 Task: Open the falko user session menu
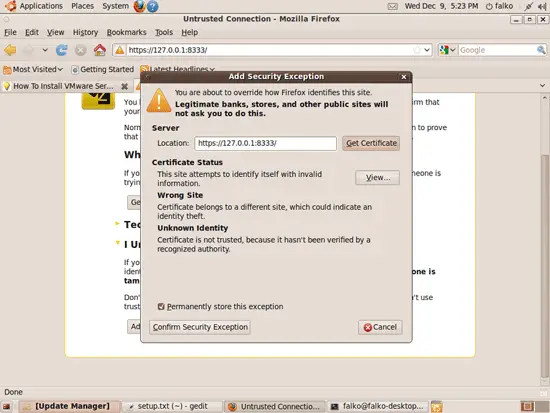point(499,6)
